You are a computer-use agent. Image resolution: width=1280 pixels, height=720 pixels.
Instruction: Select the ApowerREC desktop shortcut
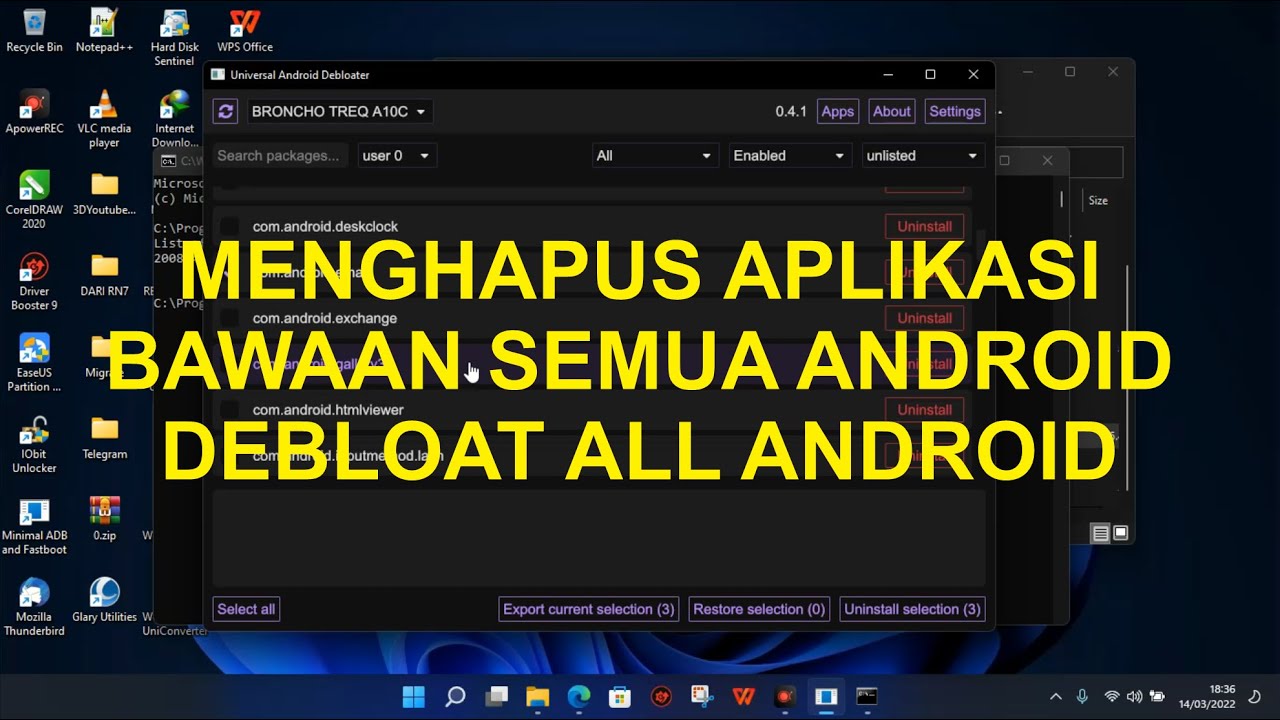click(34, 112)
